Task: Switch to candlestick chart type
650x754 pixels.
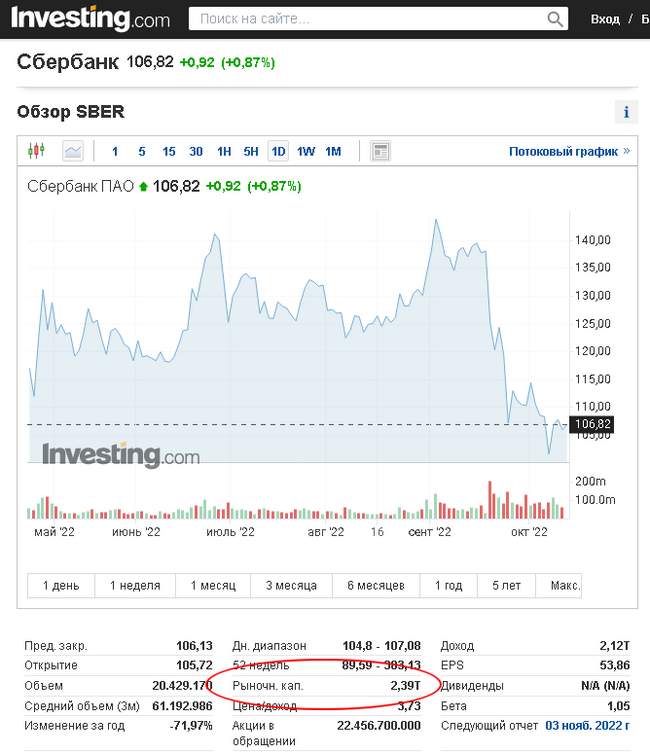Action: (x=37, y=151)
